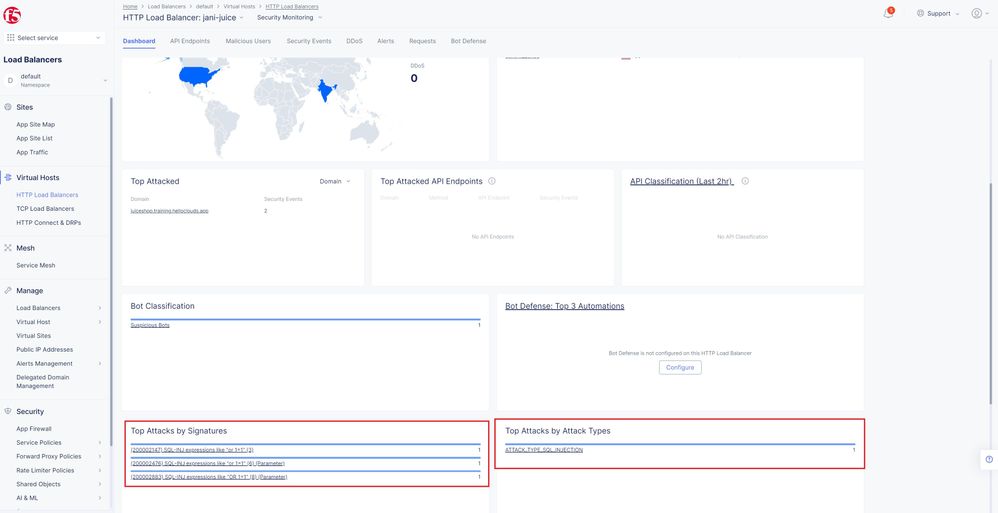
Task: Expand Service Policies in sidebar
Action: click(x=99, y=442)
